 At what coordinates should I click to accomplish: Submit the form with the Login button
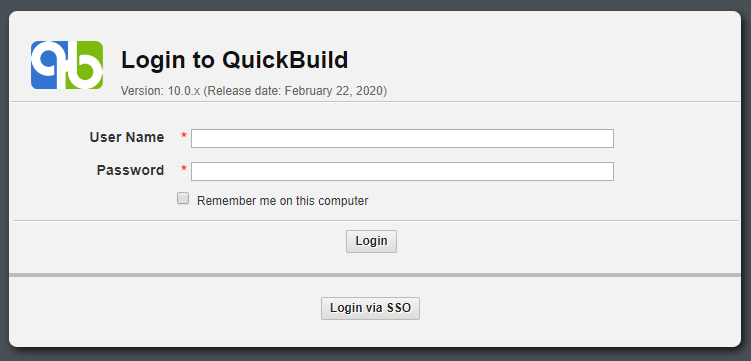[x=371, y=241]
